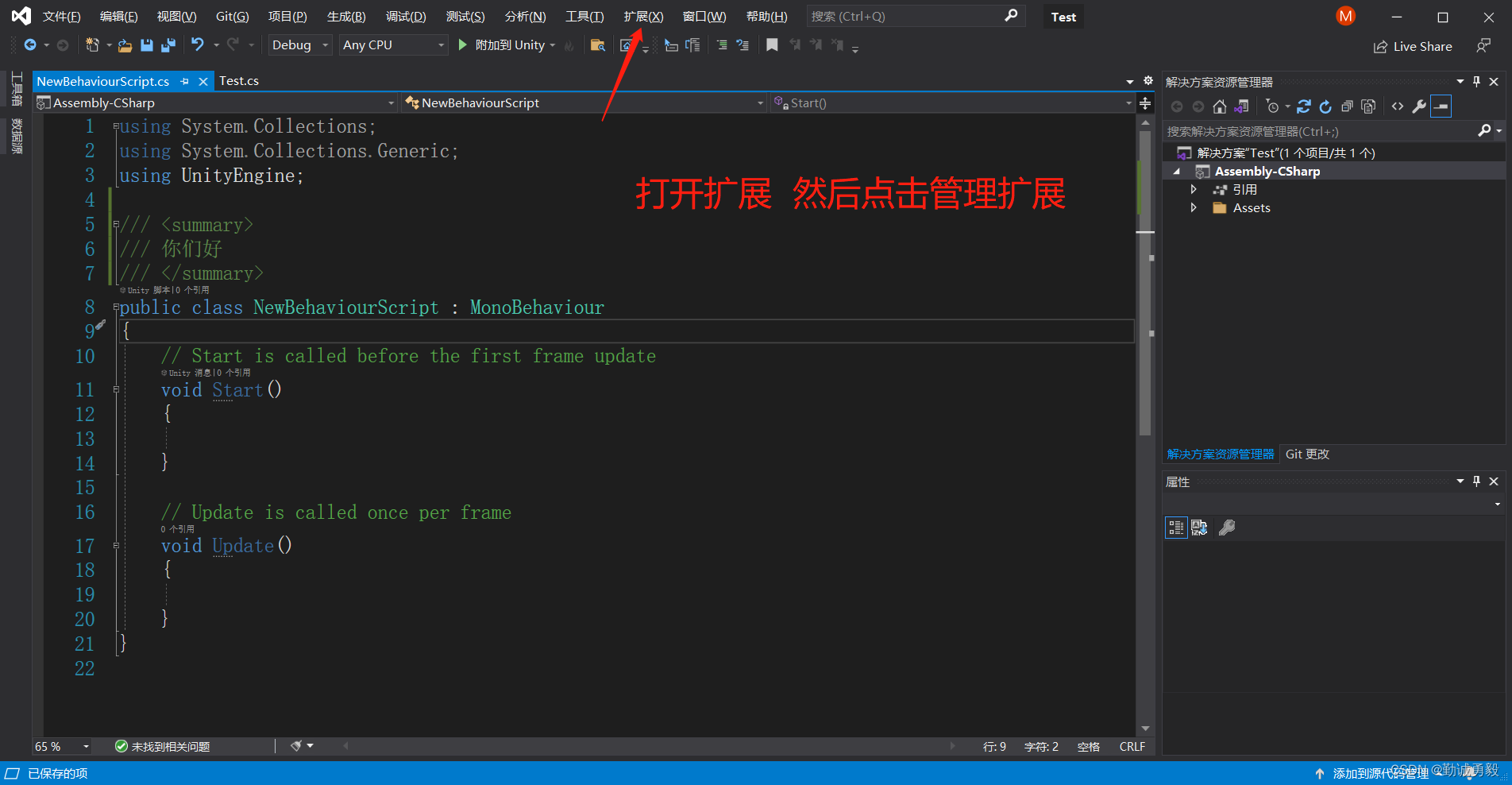Toggle auto-hide pin on Solution Explorer panel
The height and width of the screenshot is (785, 1512).
coord(1477,81)
